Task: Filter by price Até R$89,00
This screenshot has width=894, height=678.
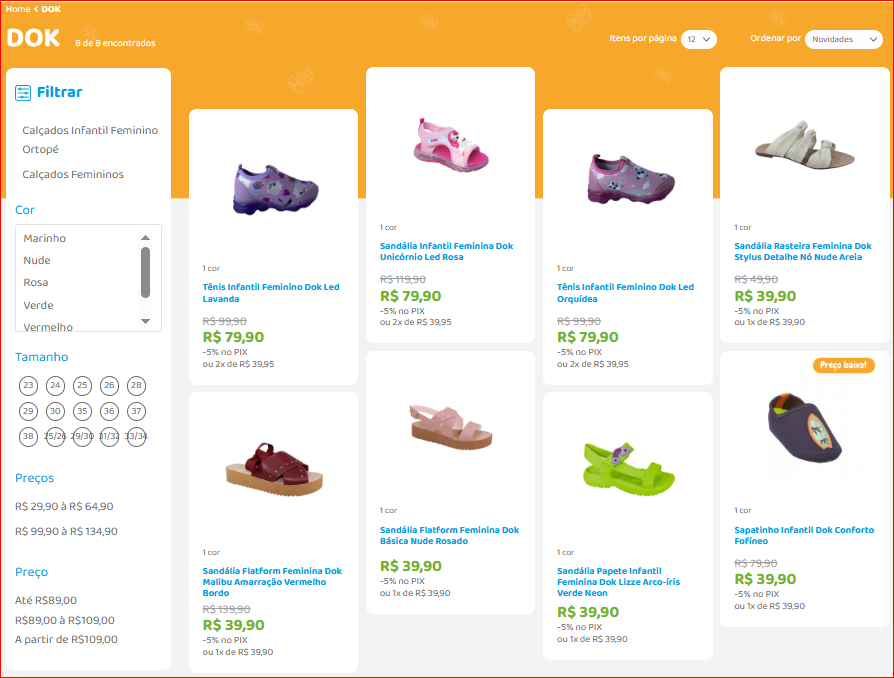Action: 46,601
